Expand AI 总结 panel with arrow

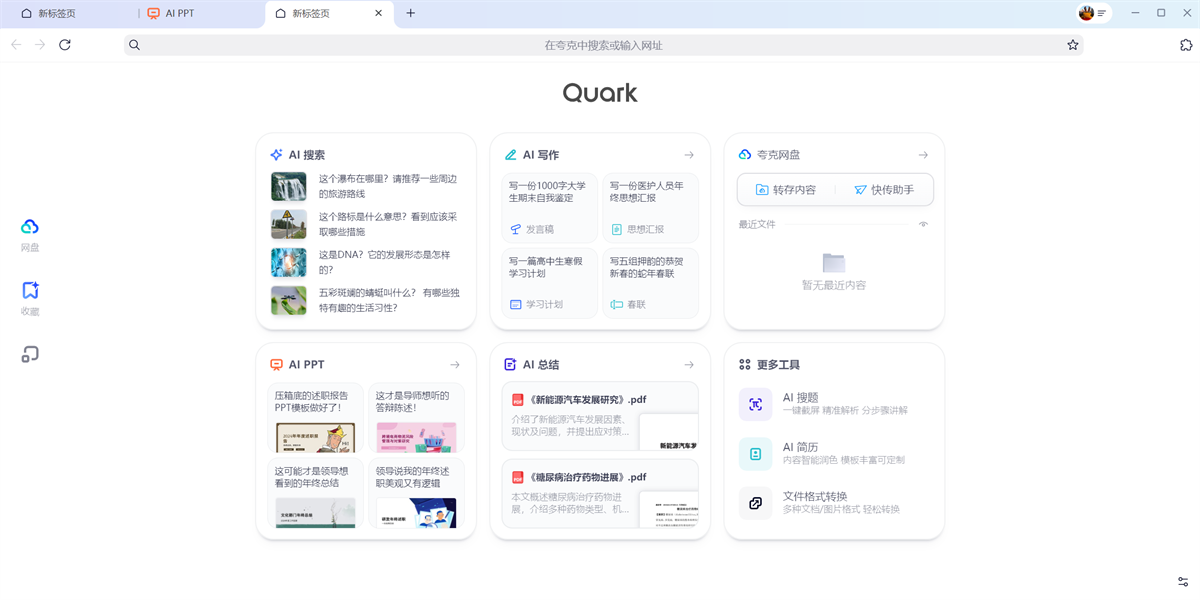pyautogui.click(x=689, y=365)
